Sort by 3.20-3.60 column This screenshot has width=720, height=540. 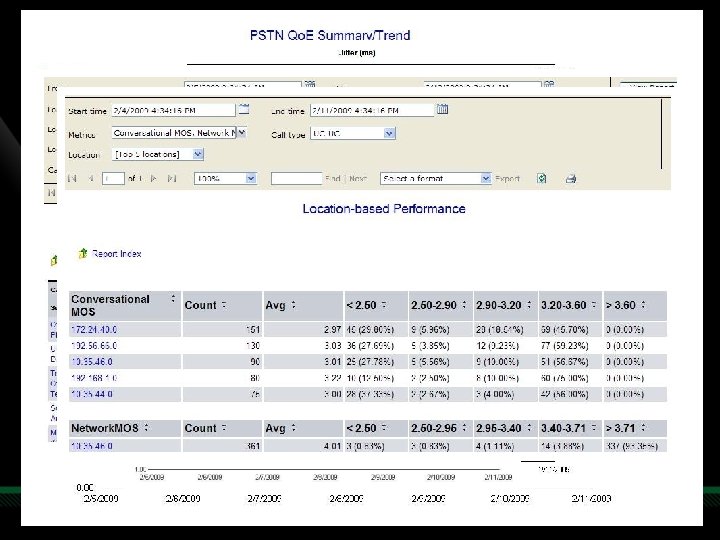pos(594,305)
